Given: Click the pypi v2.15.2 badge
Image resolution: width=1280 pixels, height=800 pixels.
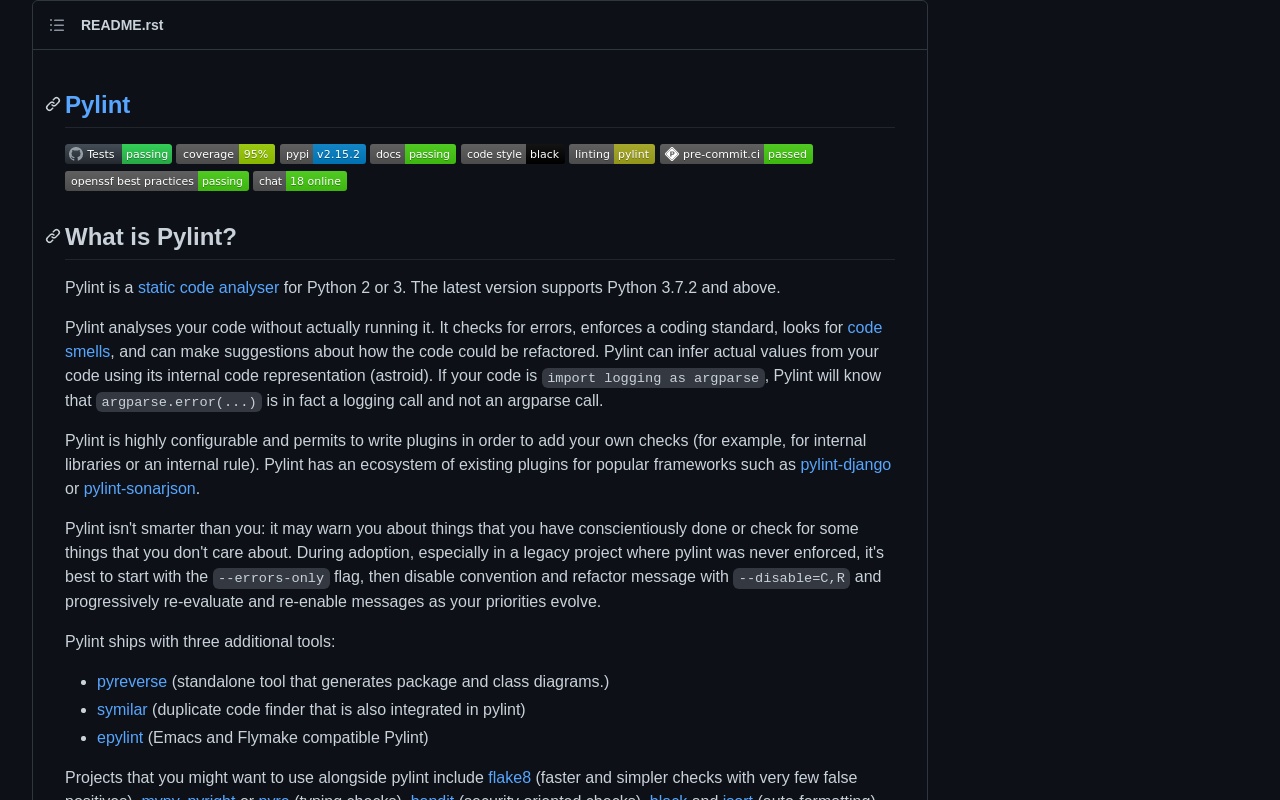Looking at the screenshot, I should coord(322,154).
